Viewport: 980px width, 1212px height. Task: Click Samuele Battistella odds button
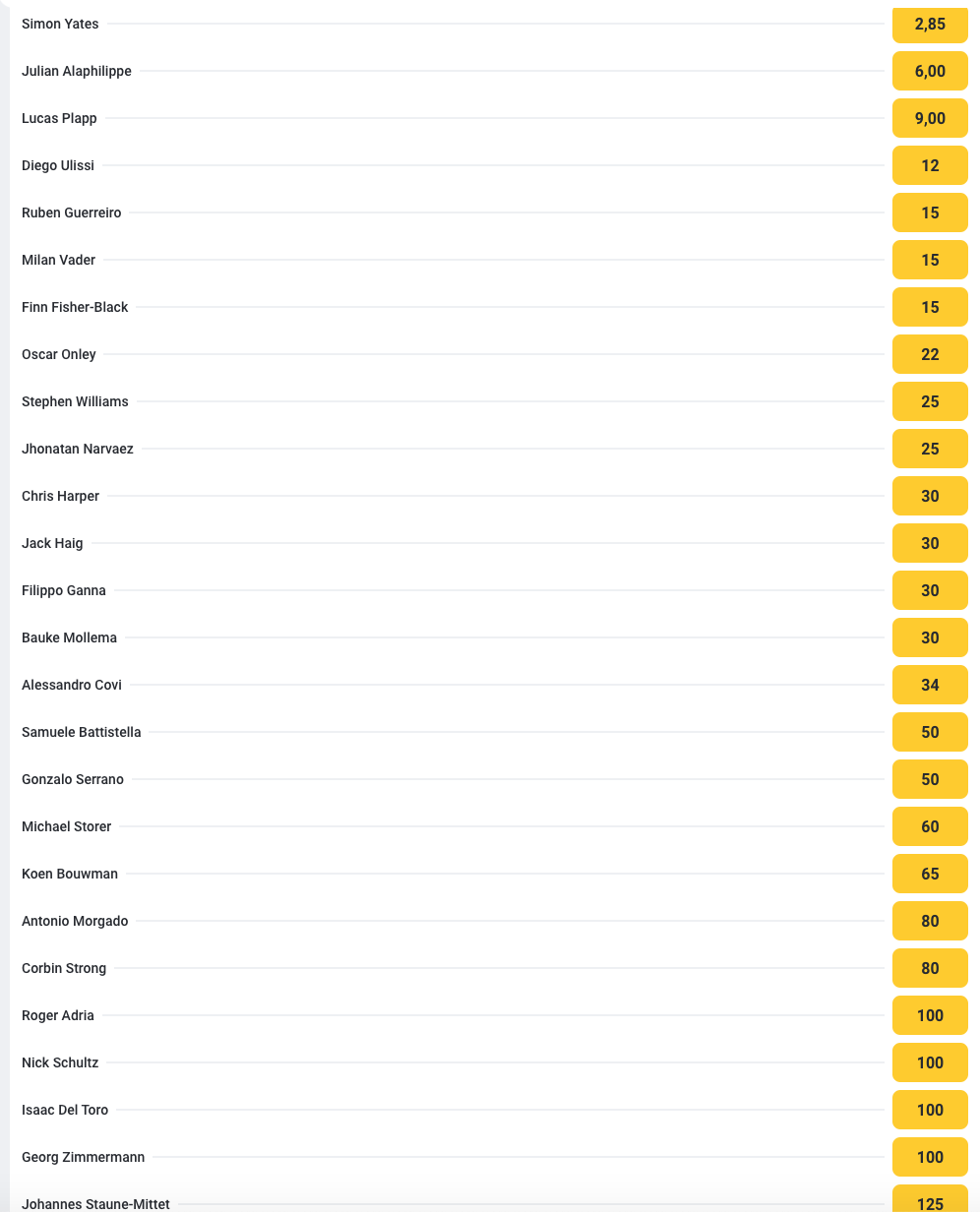click(930, 732)
